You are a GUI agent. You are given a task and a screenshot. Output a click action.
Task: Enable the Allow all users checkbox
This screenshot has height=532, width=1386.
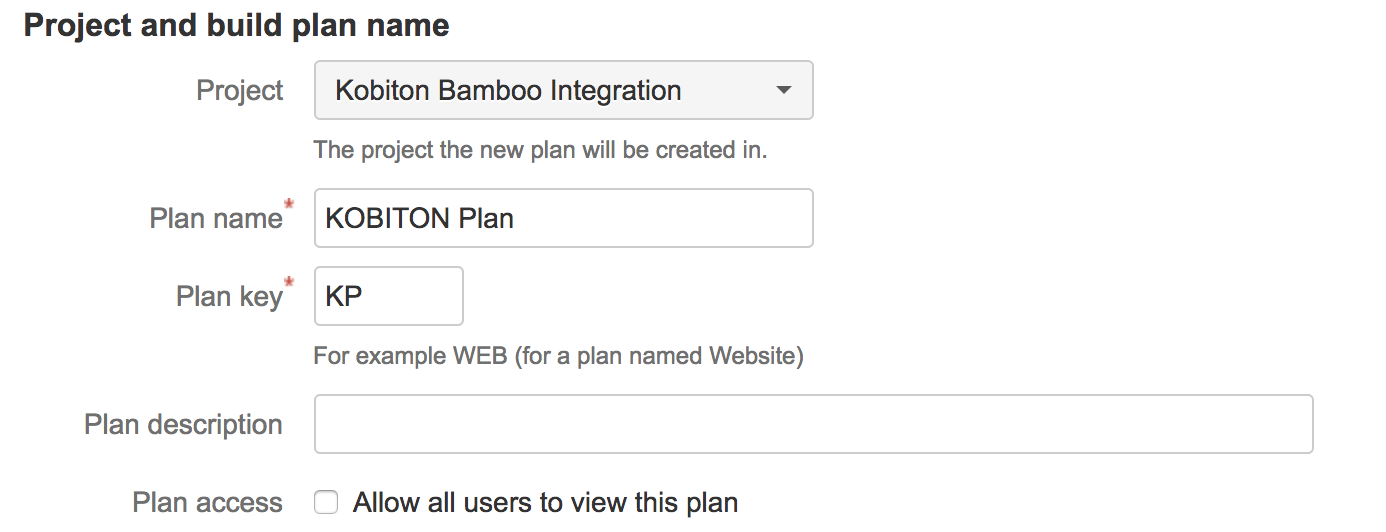click(326, 502)
